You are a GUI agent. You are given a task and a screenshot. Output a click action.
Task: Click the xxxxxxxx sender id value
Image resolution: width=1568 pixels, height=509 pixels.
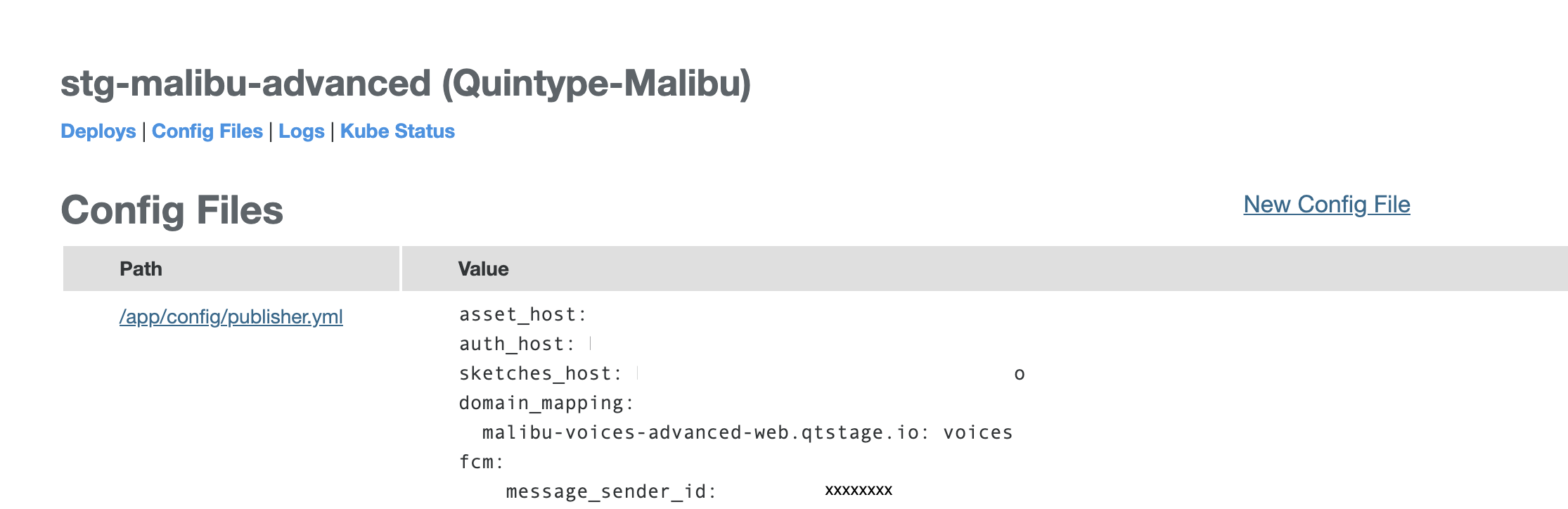click(x=859, y=490)
